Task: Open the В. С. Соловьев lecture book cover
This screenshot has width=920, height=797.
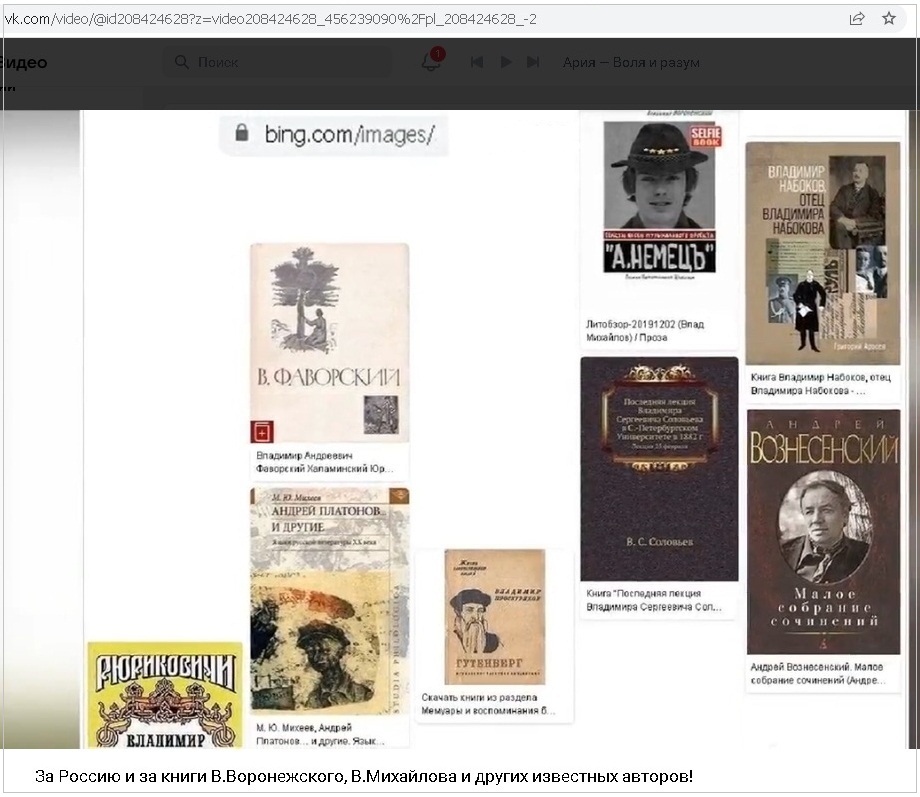Action: pos(659,468)
